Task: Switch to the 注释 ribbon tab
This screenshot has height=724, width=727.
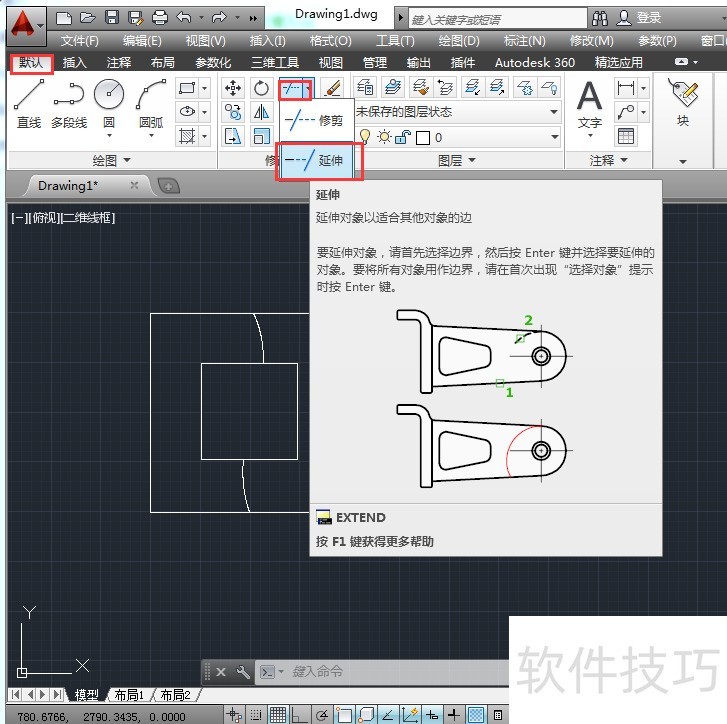Action: (119, 62)
